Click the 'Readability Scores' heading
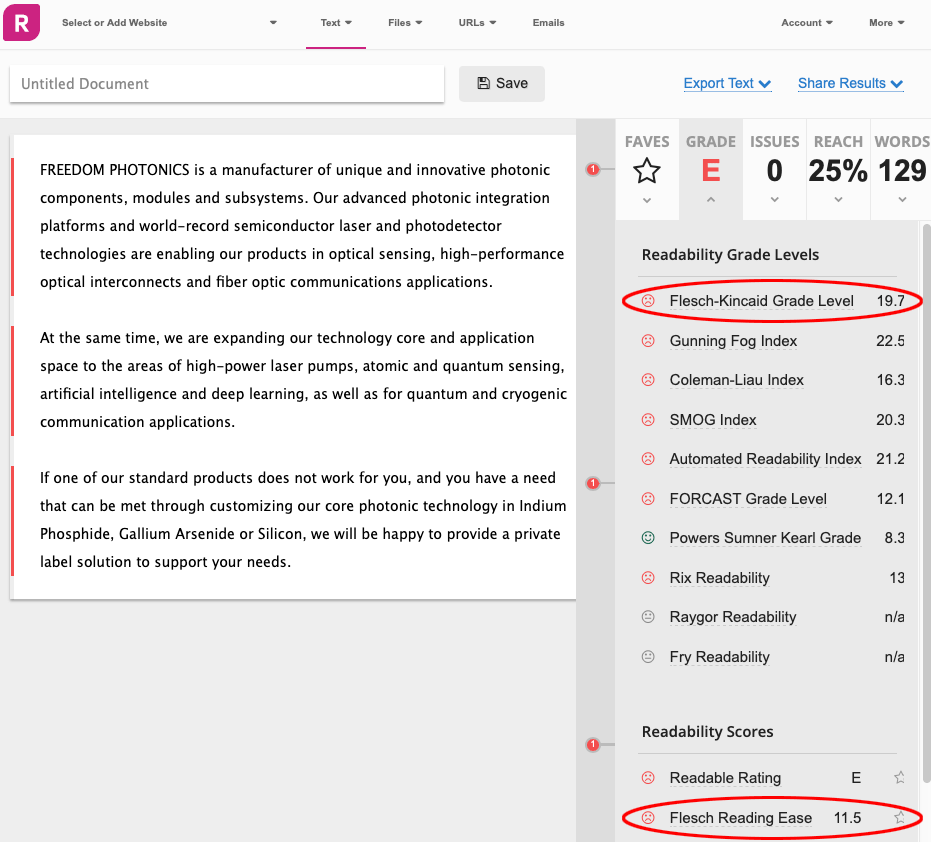The width and height of the screenshot is (931, 842). pos(708,732)
